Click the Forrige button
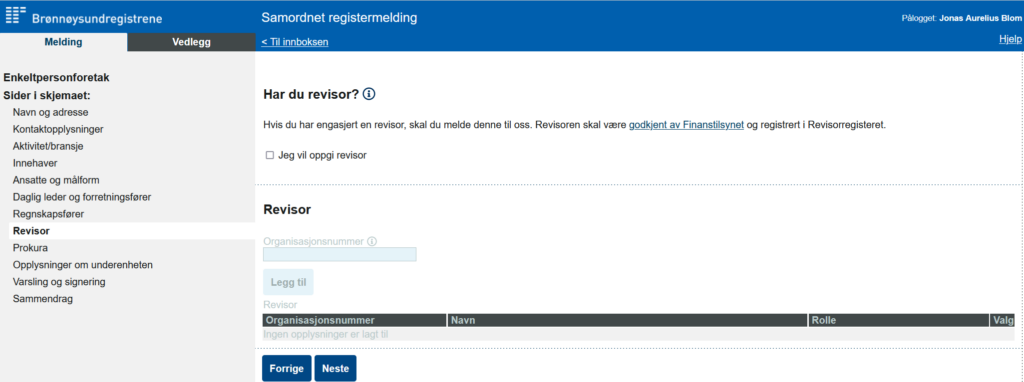The height and width of the screenshot is (382, 1024). coord(287,368)
